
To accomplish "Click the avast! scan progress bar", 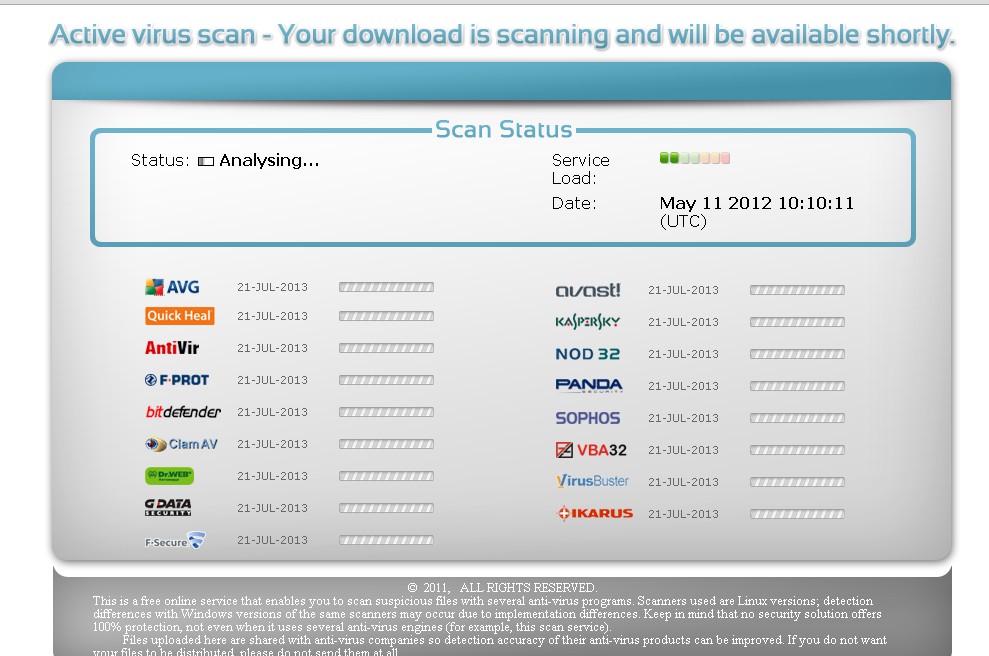I will pos(797,290).
